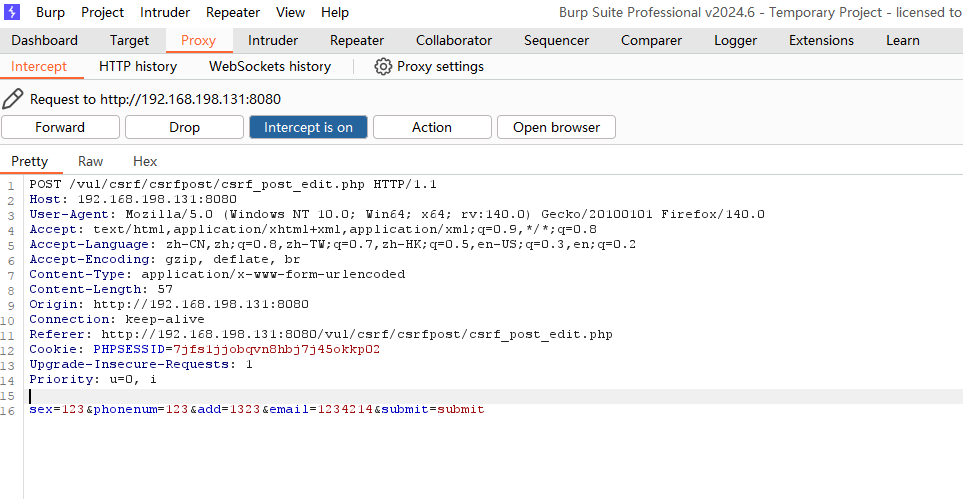Switch to WebSockets history sub-tab
This screenshot has width=963, height=499.
click(270, 66)
